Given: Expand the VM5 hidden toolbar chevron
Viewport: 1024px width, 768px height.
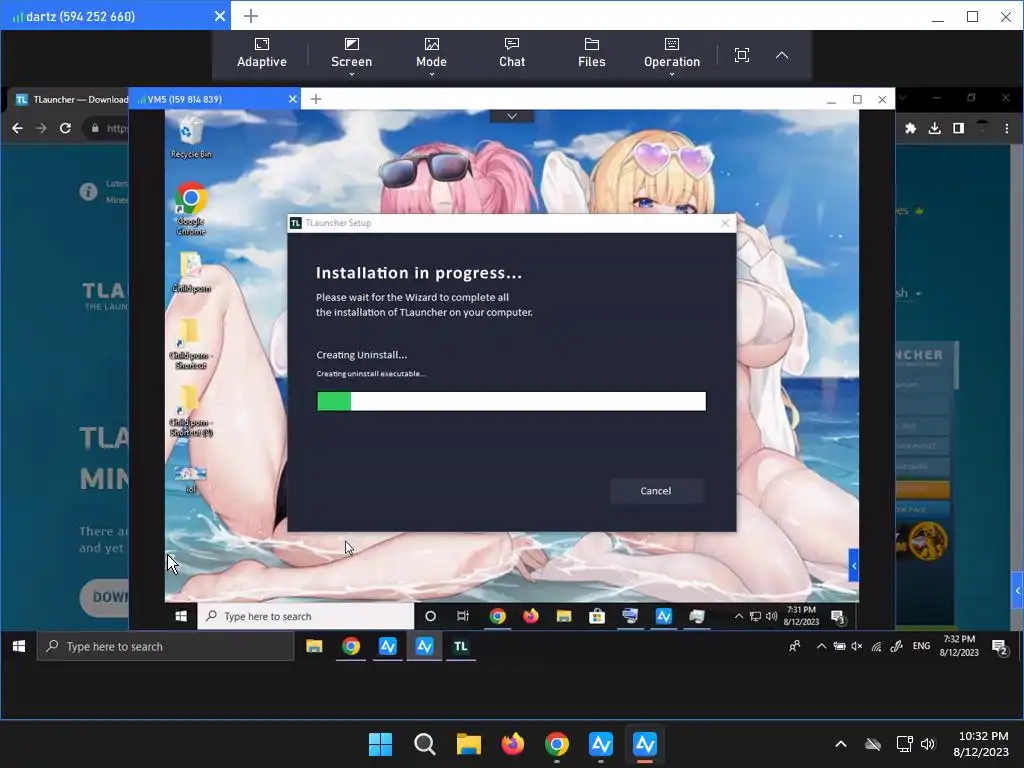Looking at the screenshot, I should 512,116.
